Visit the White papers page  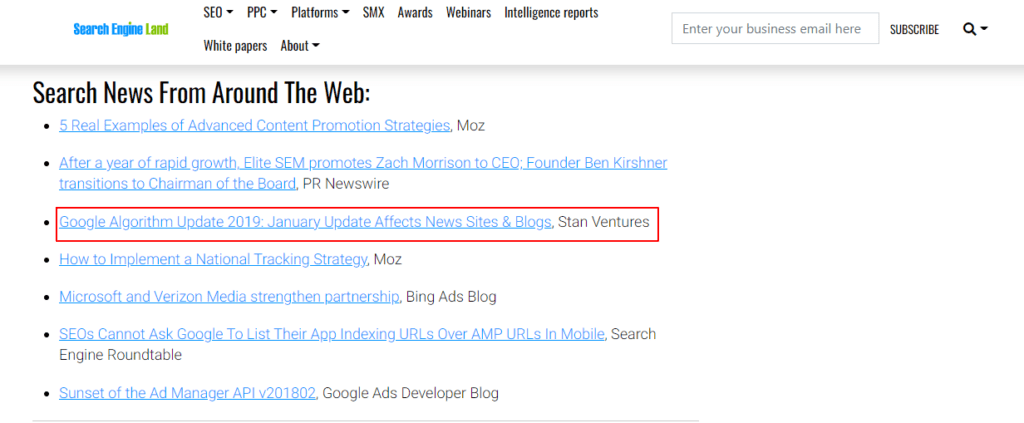tap(235, 45)
